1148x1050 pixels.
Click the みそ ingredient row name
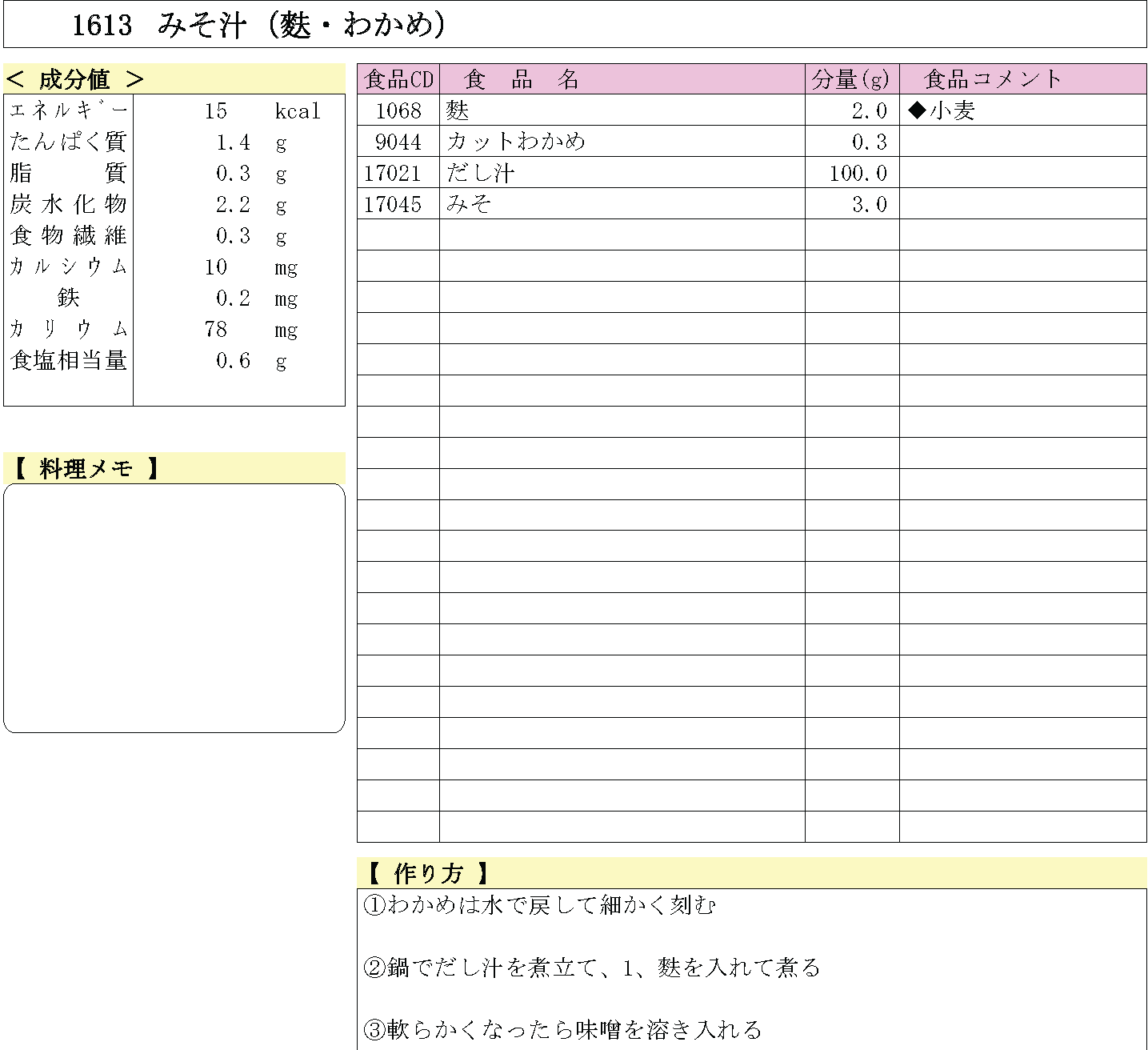(469, 204)
